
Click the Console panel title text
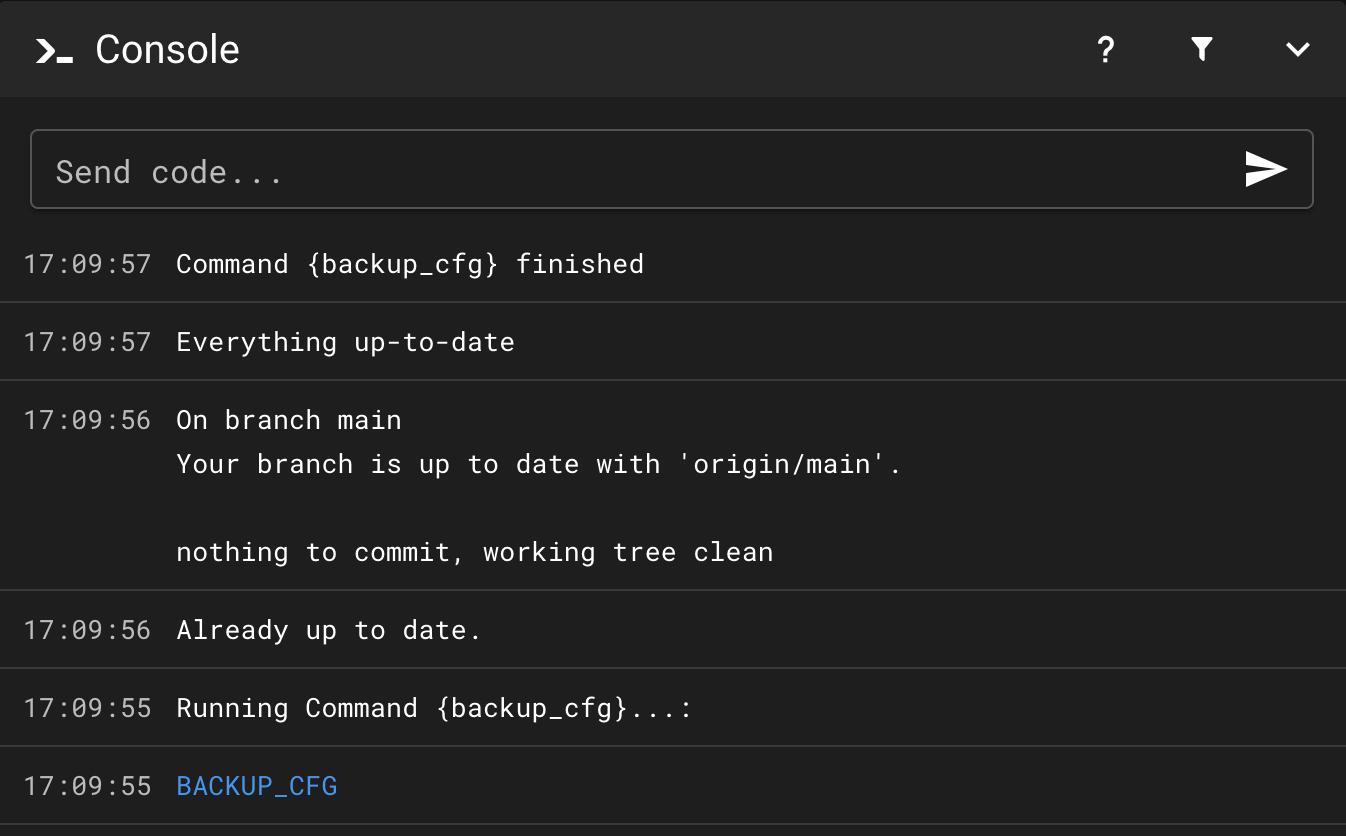[167, 50]
